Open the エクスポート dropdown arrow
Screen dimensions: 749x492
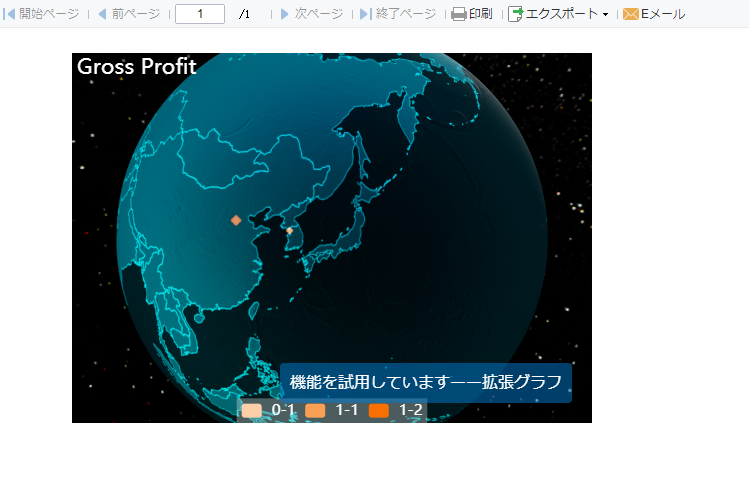pos(605,14)
